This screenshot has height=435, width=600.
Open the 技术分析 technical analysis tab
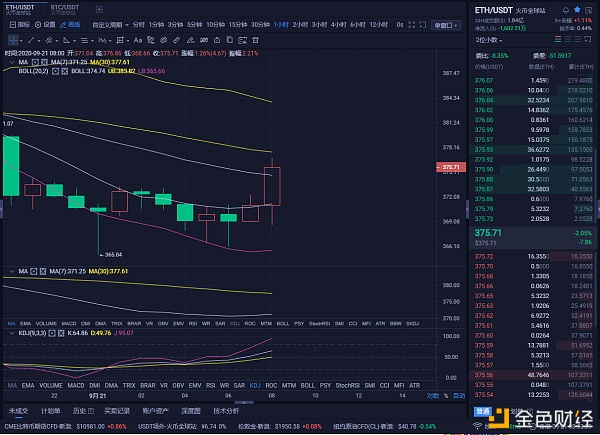pos(226,411)
